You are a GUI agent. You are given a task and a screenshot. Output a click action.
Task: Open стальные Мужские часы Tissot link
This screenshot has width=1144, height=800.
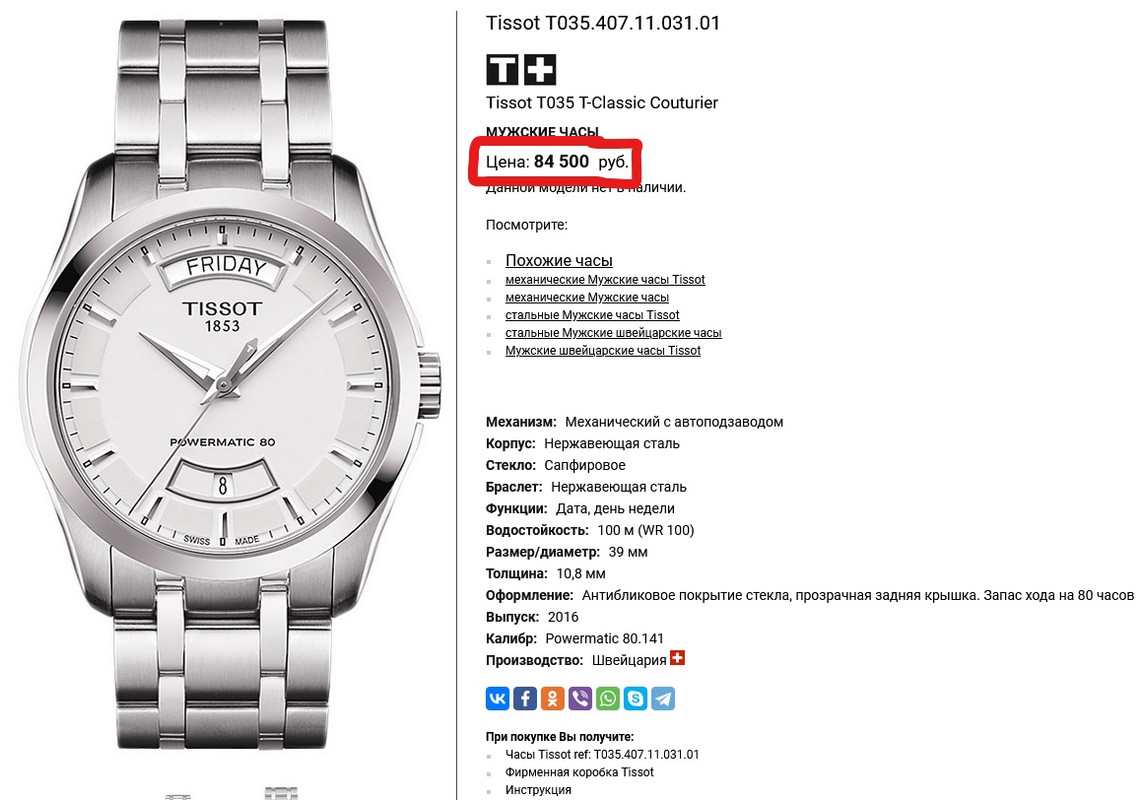592,315
